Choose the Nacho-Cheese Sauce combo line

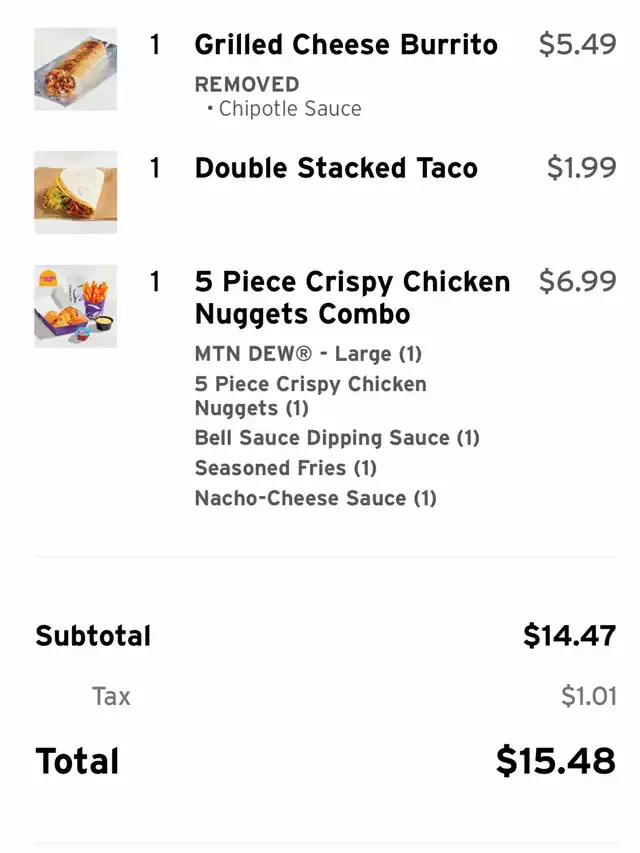coord(315,498)
